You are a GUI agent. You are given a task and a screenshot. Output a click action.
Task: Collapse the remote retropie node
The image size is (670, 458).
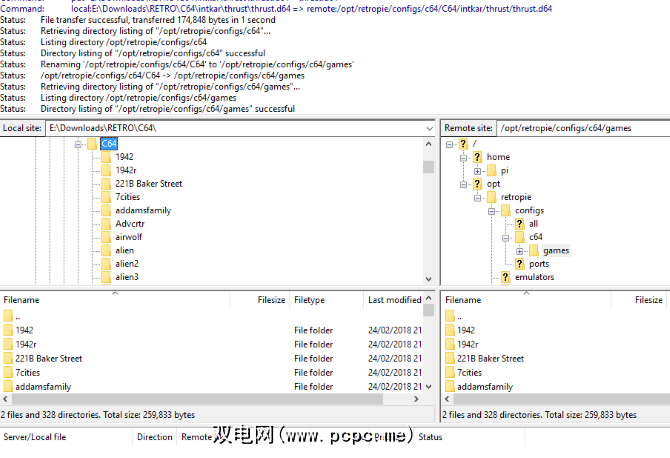coord(477,198)
